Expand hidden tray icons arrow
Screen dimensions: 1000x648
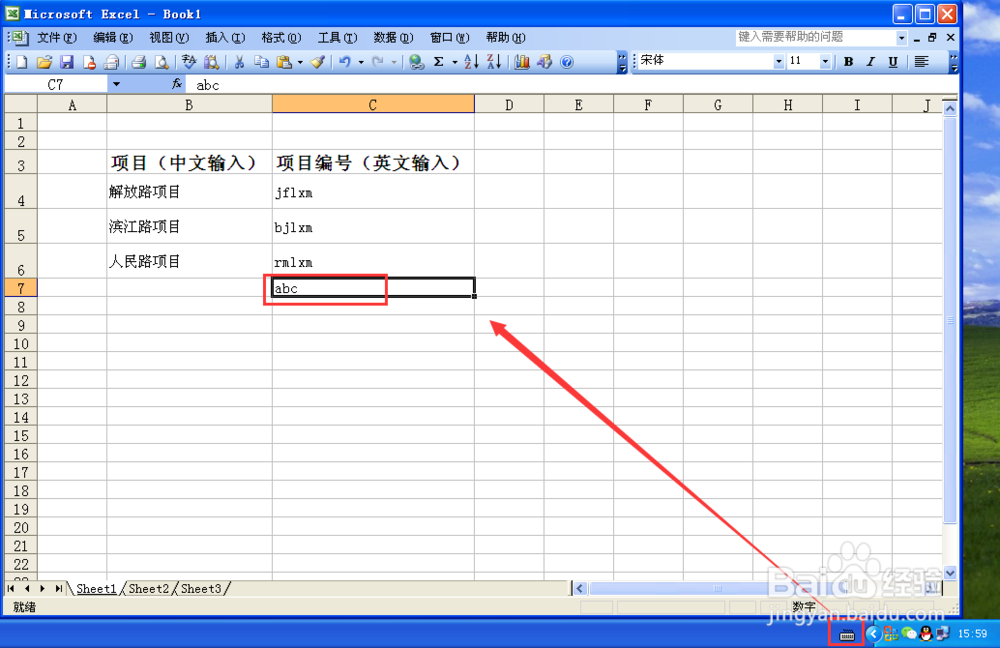[x=873, y=633]
